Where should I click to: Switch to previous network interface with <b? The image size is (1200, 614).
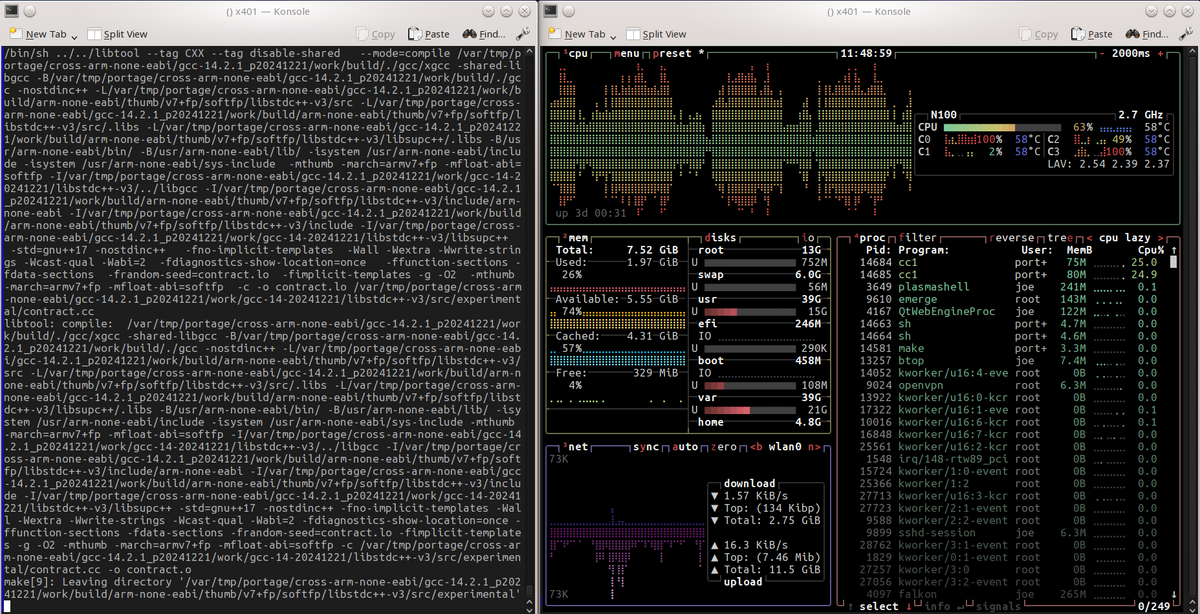(x=757, y=447)
